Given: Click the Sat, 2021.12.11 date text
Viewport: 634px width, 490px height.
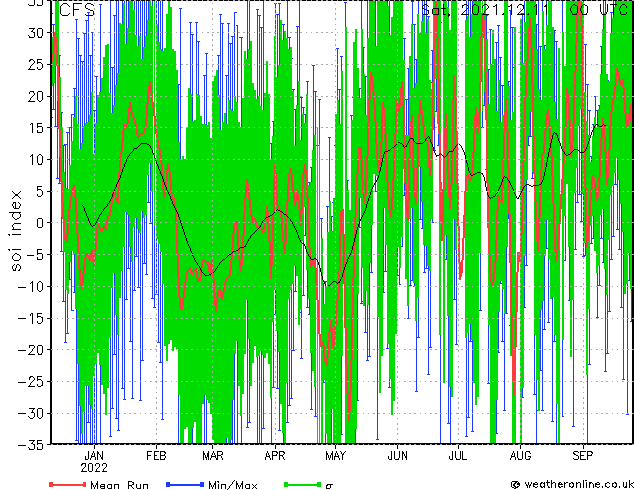Looking at the screenshot, I should click(x=485, y=10).
